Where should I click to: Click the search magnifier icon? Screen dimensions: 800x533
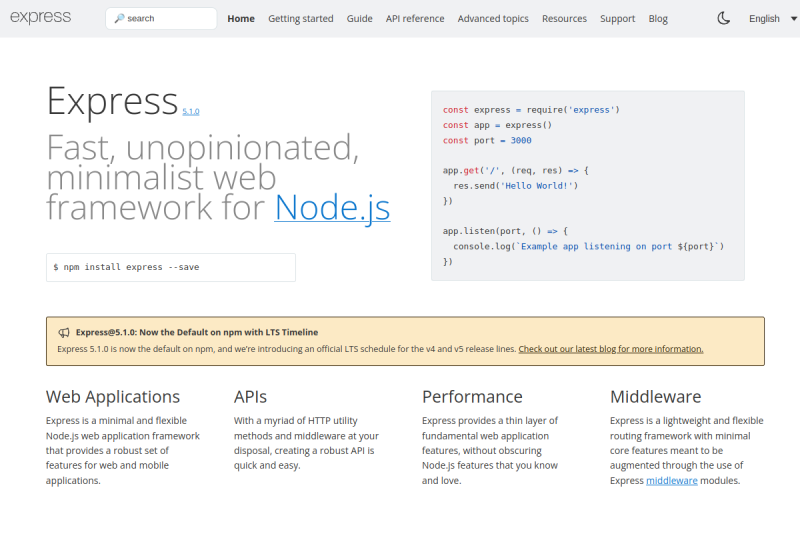click(119, 18)
